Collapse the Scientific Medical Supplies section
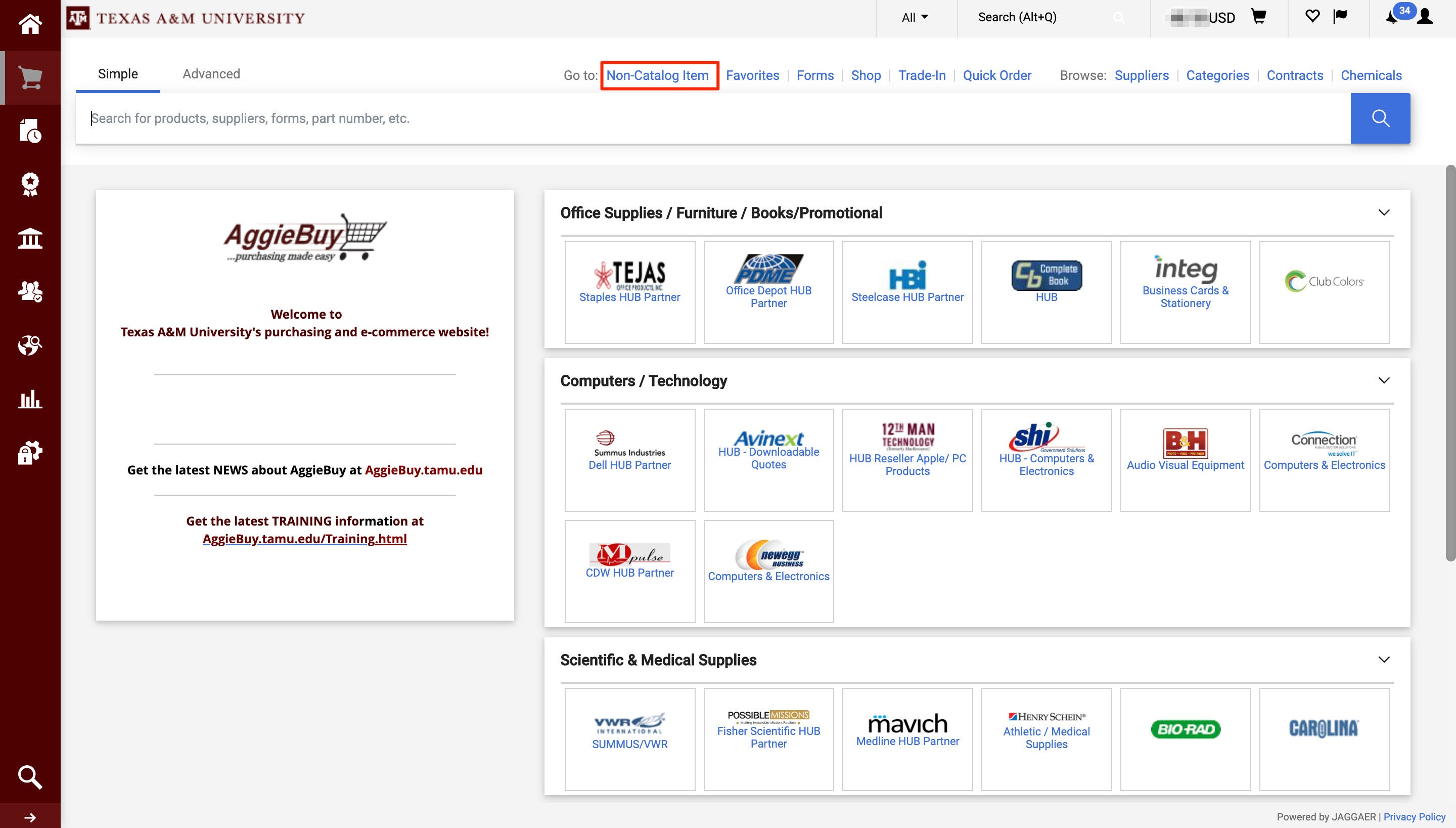The image size is (1456, 828). coord(1383,659)
